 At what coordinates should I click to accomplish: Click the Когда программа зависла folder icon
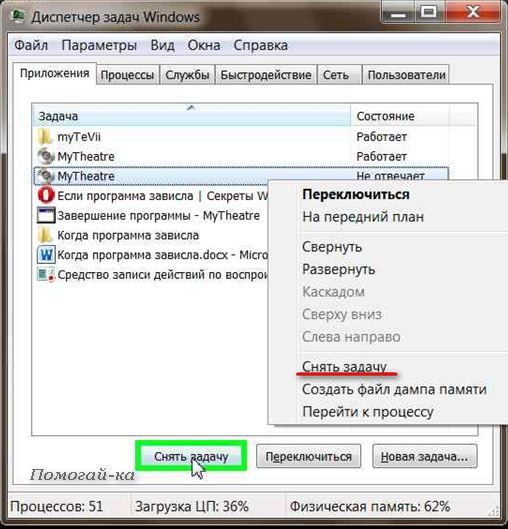45,235
